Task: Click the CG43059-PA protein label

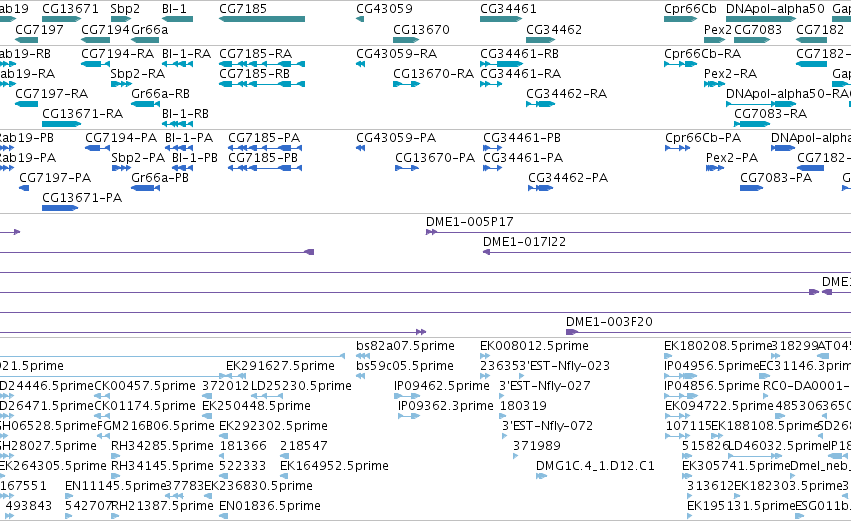Action: click(396, 138)
